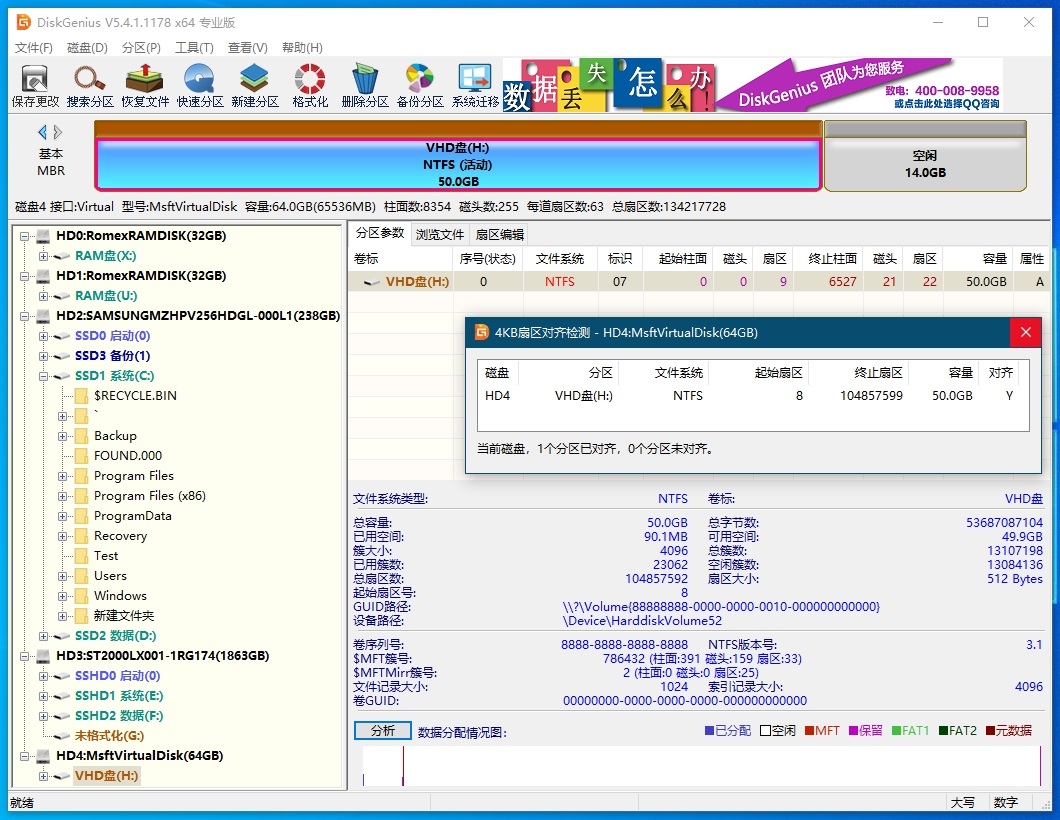Open the 备份分区 backup partition tool

[420, 86]
